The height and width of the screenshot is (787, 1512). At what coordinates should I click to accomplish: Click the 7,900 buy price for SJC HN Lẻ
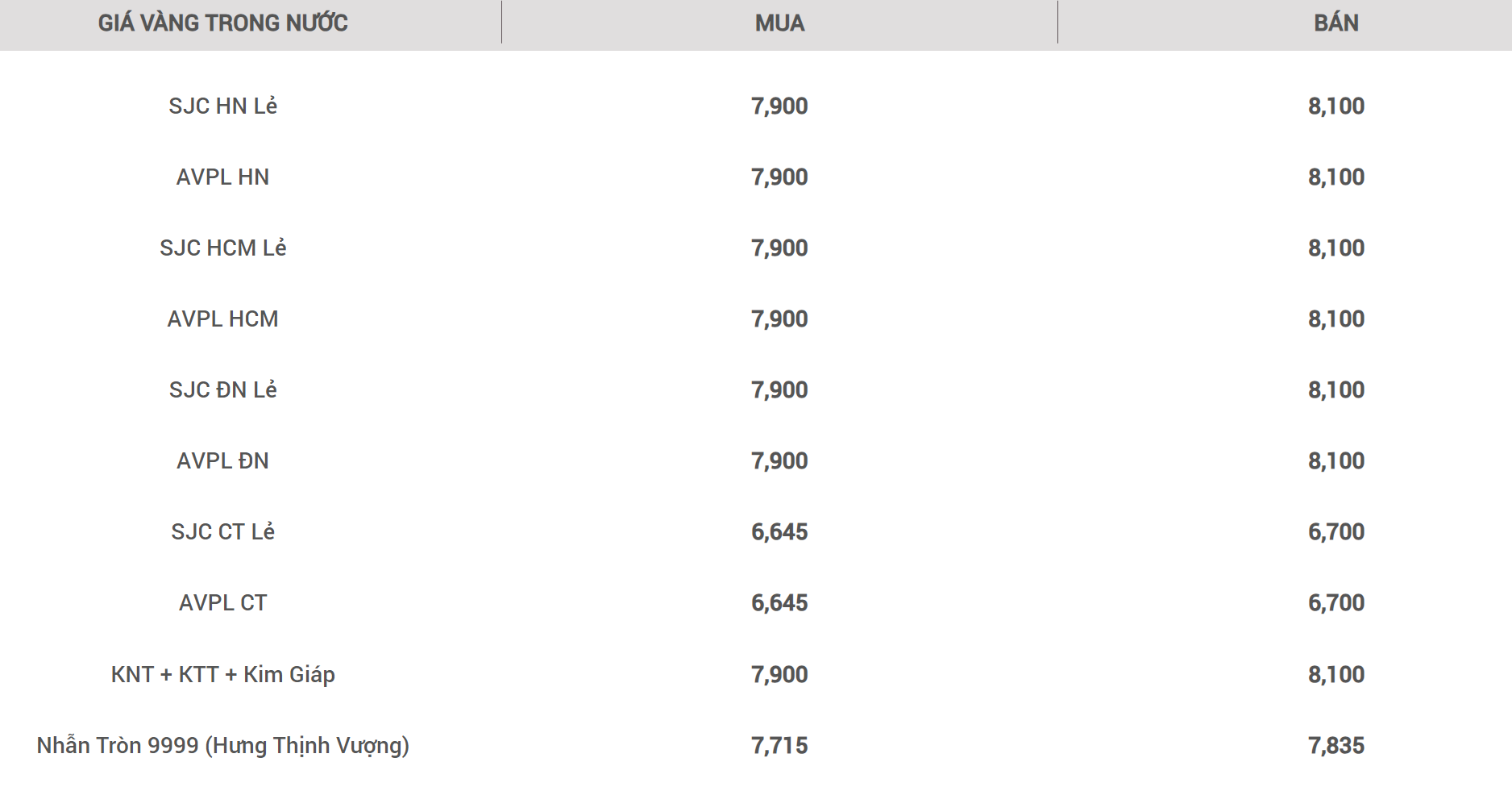tap(779, 106)
